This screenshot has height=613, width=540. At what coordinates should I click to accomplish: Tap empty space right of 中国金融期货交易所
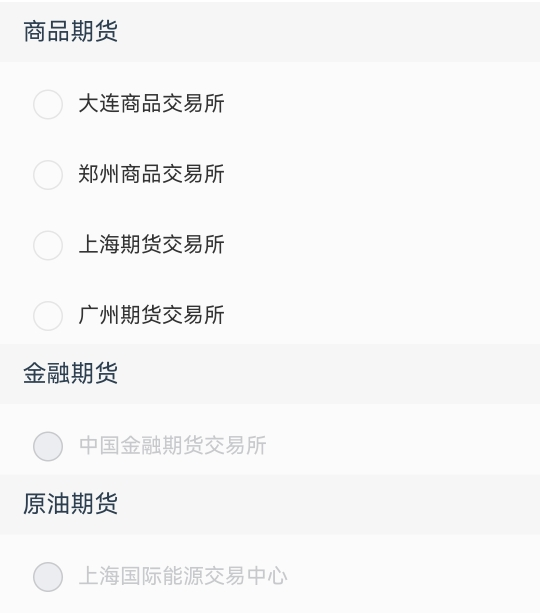click(x=403, y=446)
